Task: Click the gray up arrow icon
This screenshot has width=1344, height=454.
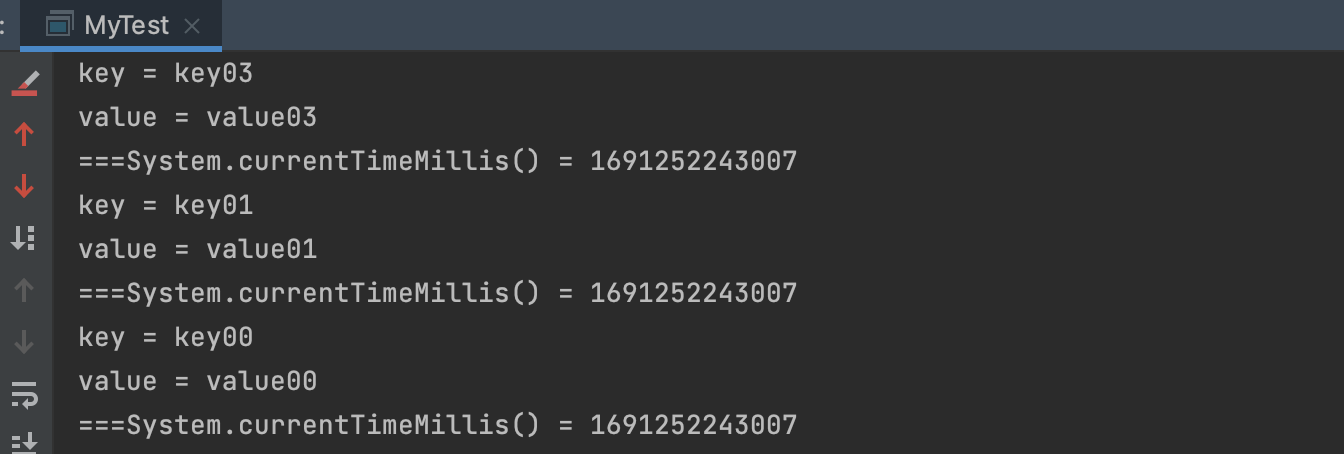Action: 25,290
